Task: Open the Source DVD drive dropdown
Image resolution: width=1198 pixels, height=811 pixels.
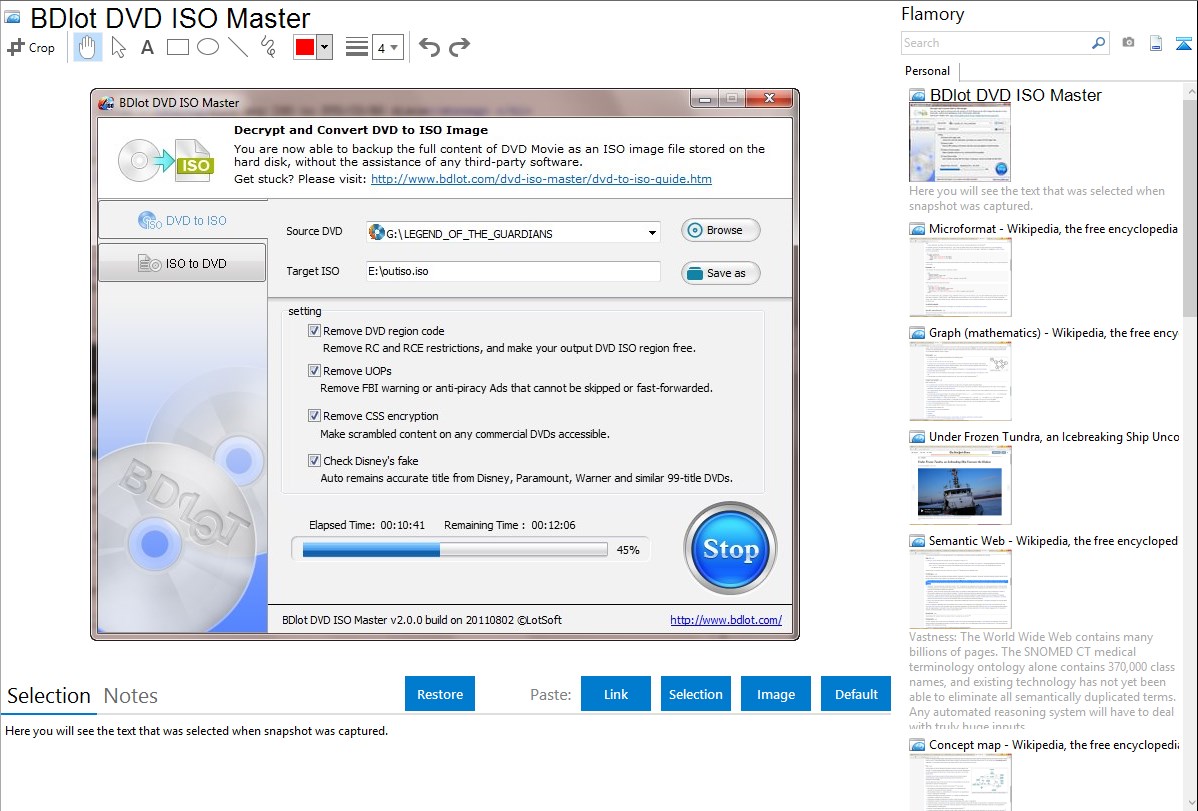Action: coord(652,234)
